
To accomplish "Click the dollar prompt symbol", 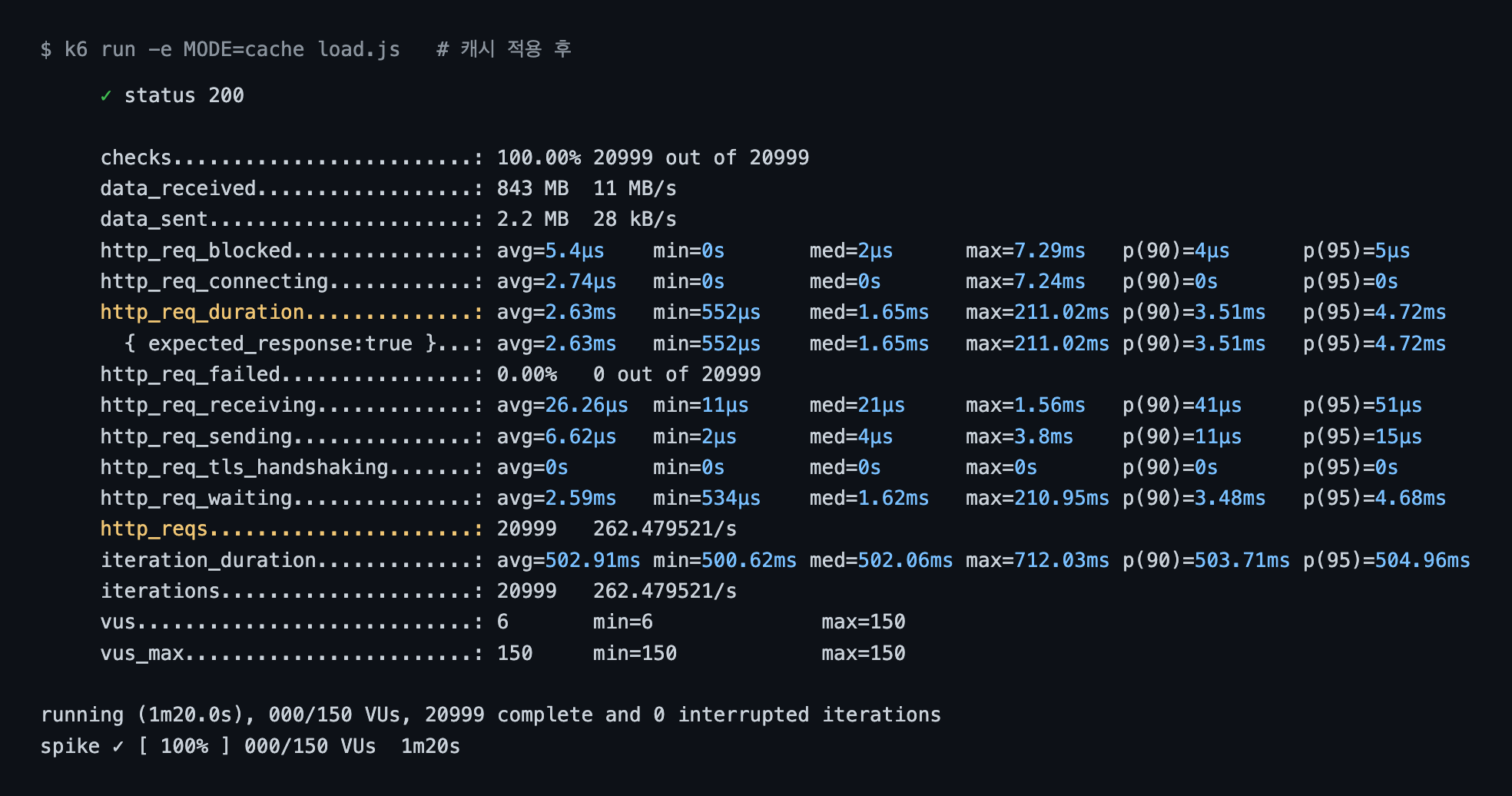I will tap(46, 50).
